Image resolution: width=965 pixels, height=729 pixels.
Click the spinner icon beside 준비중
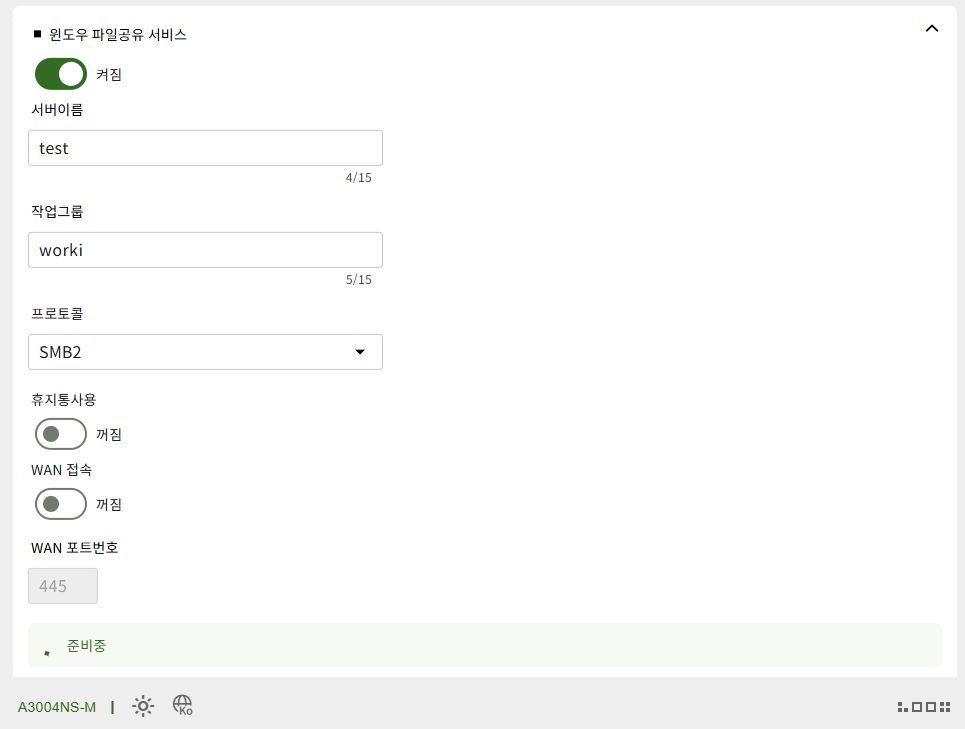click(47, 653)
